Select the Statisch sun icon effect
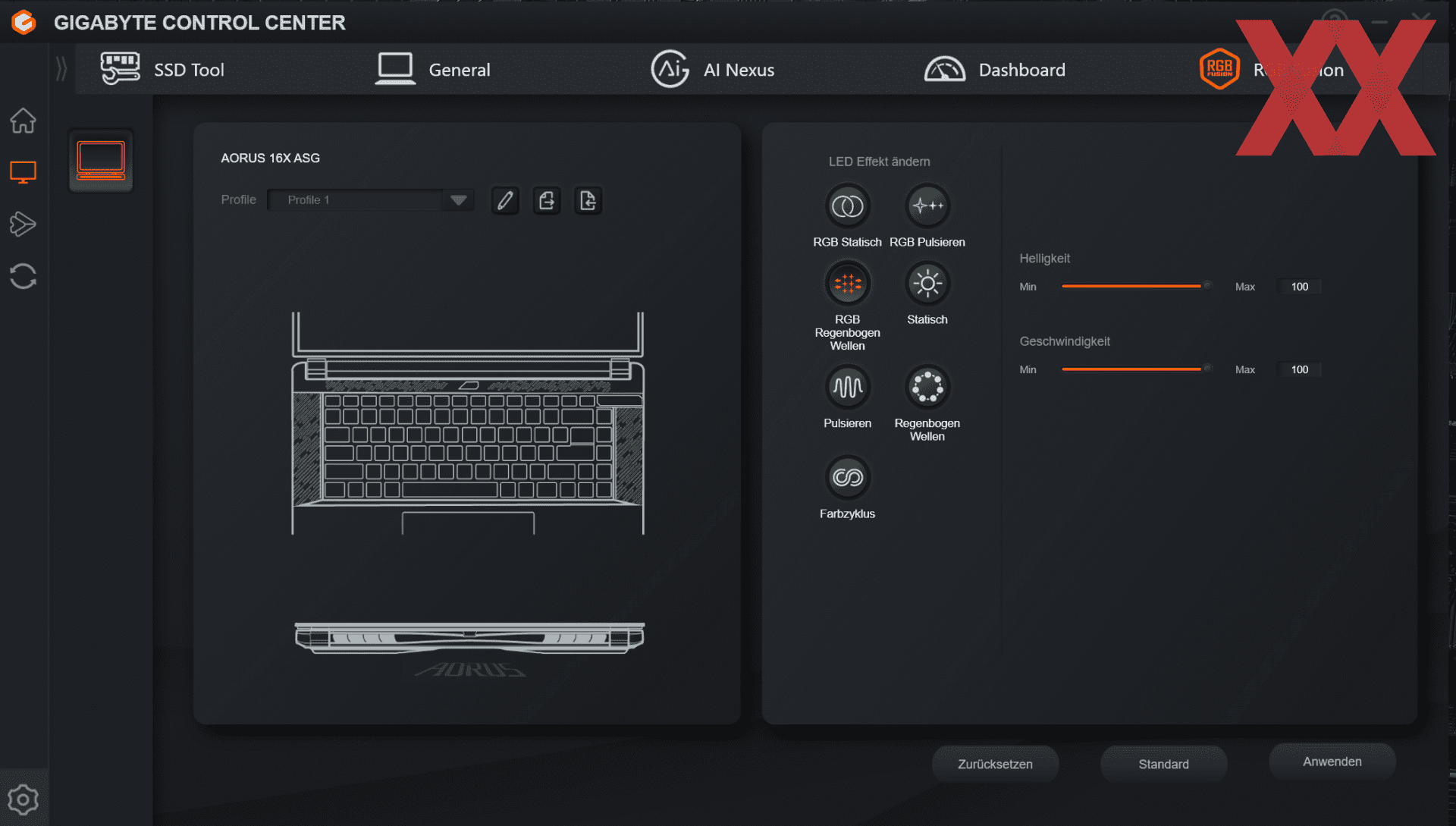 coord(927,284)
